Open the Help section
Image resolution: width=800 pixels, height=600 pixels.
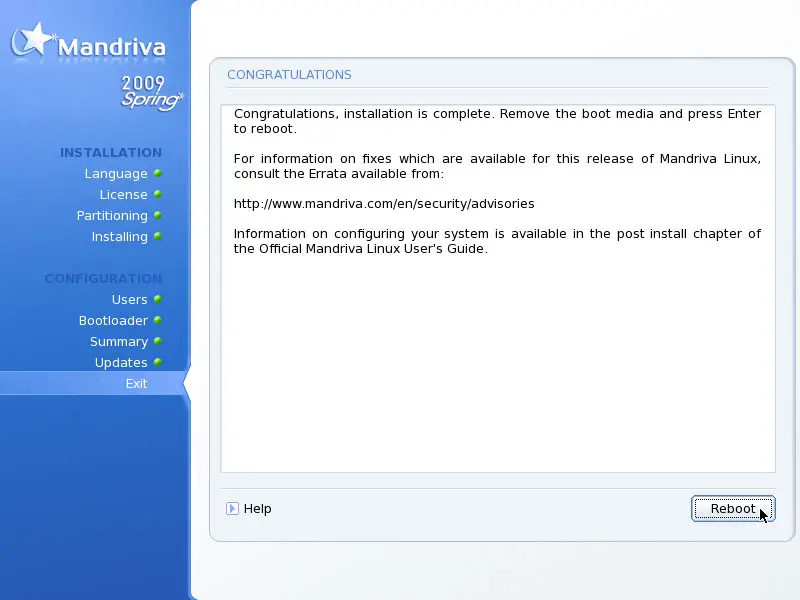point(257,509)
